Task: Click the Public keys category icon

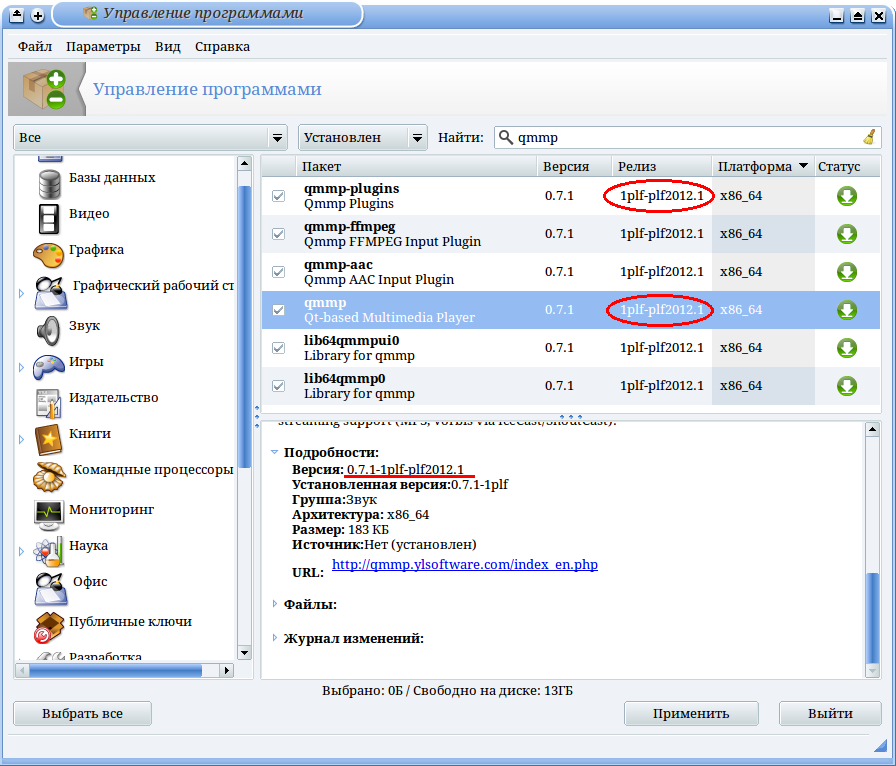Action: click(x=48, y=623)
